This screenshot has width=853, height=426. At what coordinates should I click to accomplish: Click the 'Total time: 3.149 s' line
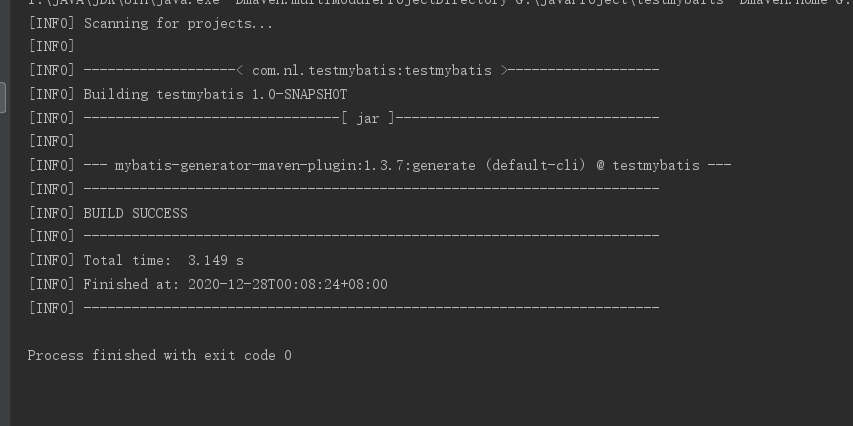pos(137,261)
